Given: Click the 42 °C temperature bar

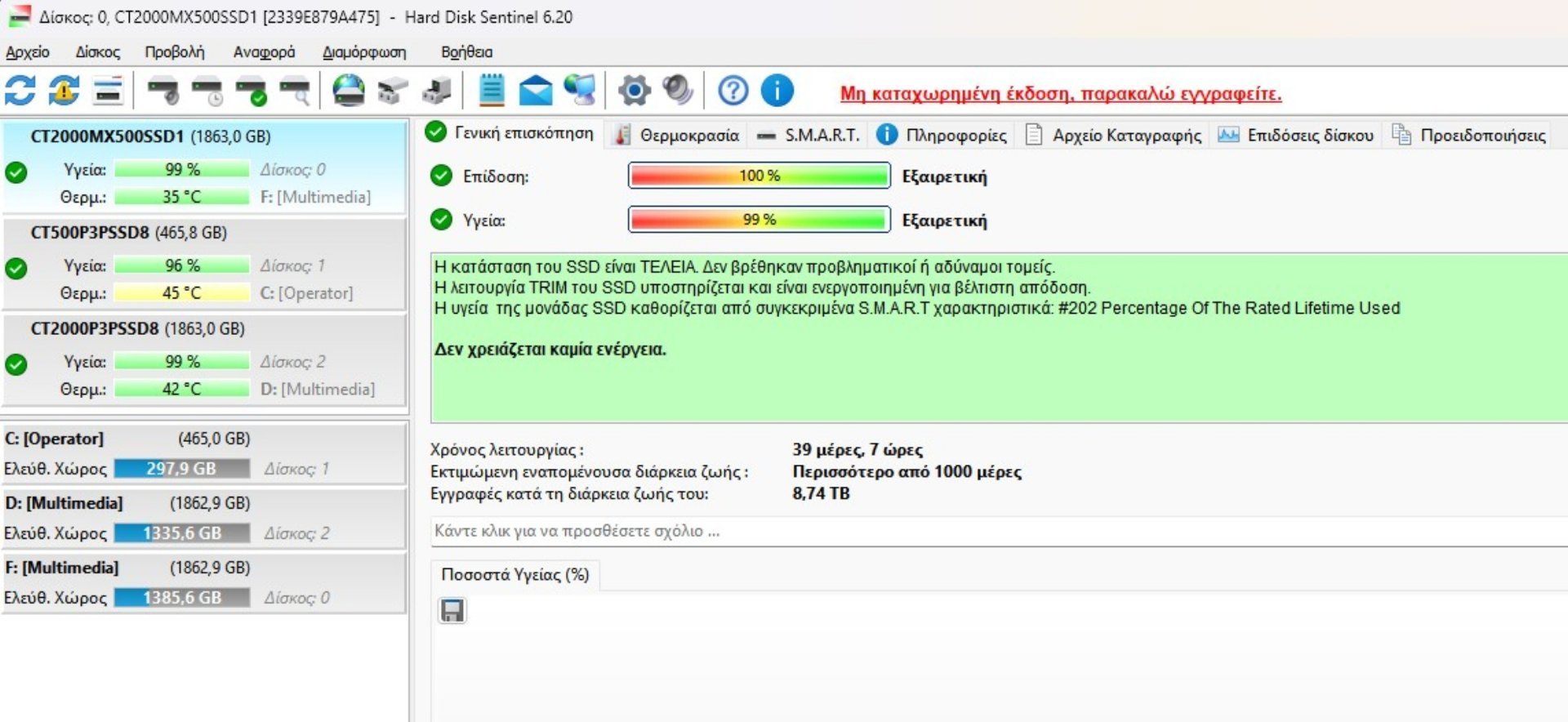Looking at the screenshot, I should 181,390.
